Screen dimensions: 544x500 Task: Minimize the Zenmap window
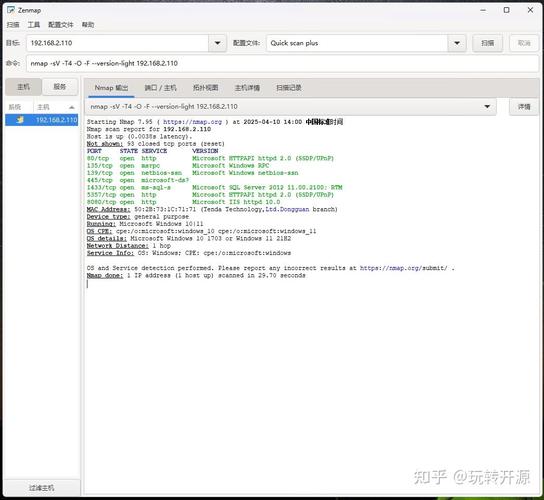click(483, 10)
